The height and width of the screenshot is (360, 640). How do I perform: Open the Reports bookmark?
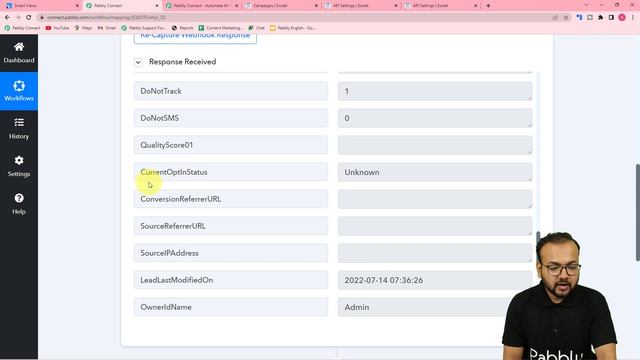point(182,28)
